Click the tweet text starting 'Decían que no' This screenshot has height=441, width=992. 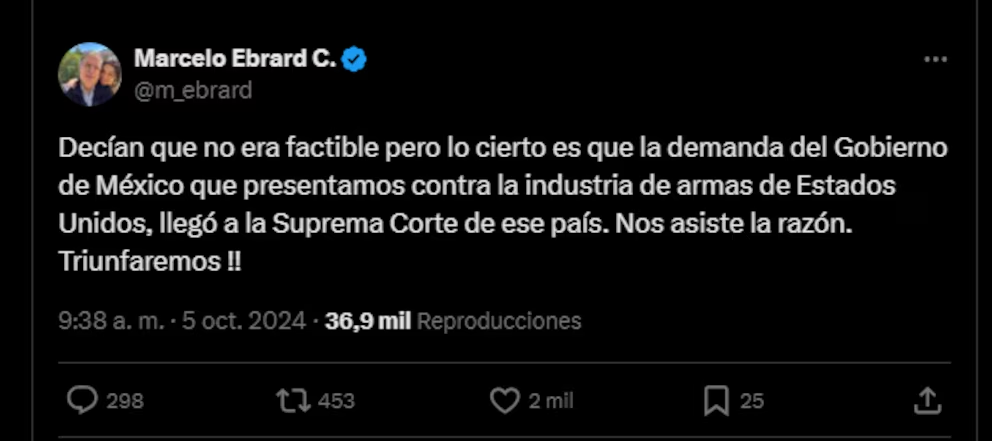503,205
